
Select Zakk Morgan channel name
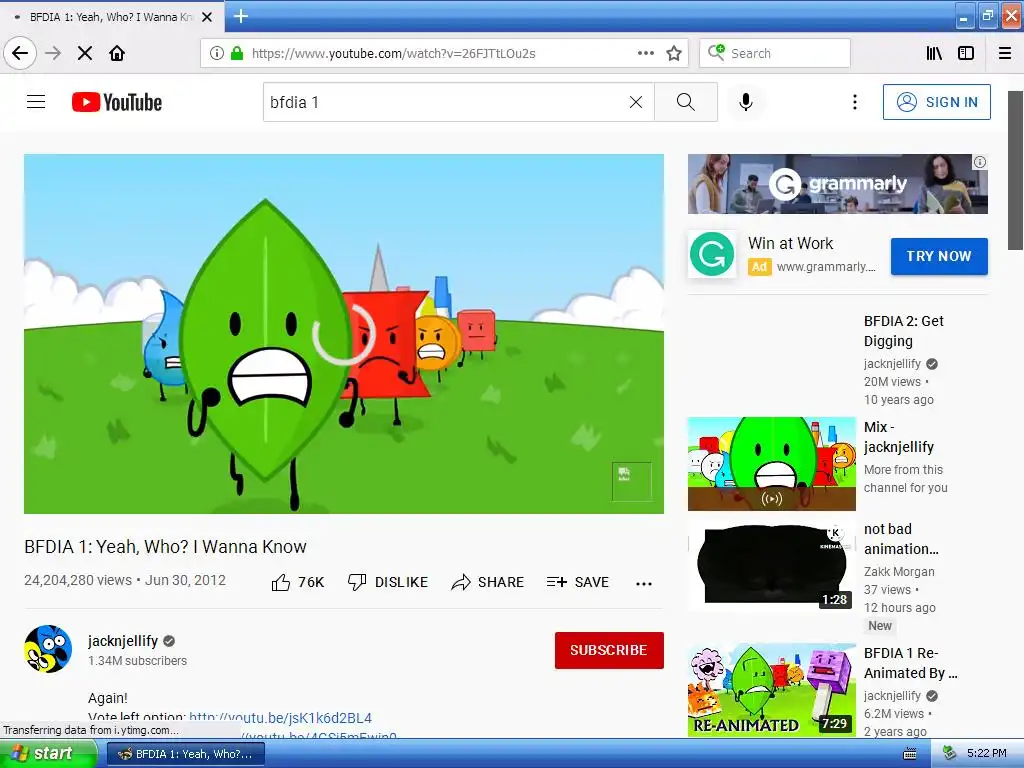pyautogui.click(x=899, y=571)
